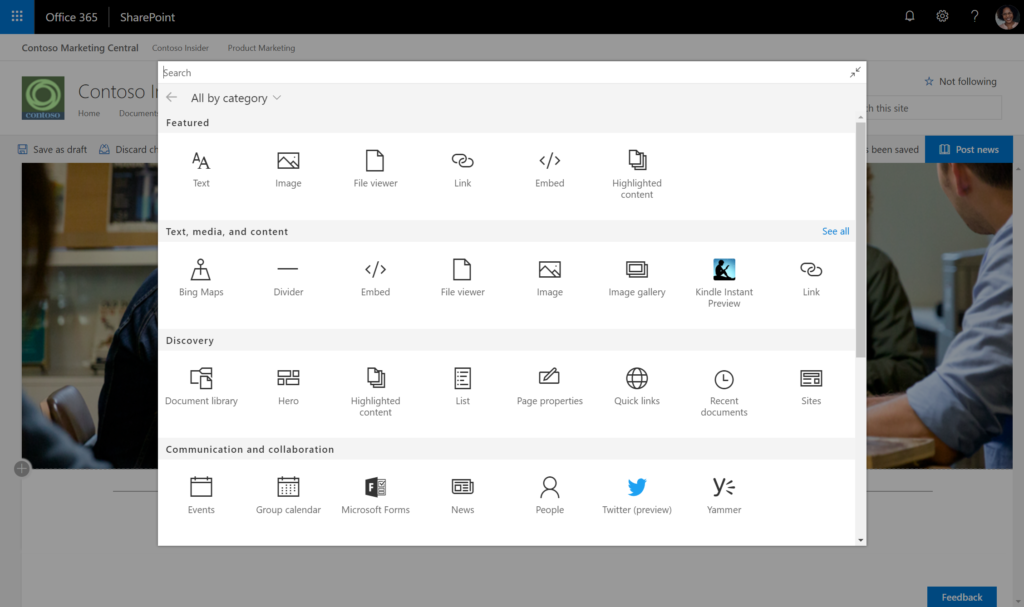This screenshot has width=1024, height=607.
Task: Open Contoso Marketing Central hub
Action: [80, 48]
